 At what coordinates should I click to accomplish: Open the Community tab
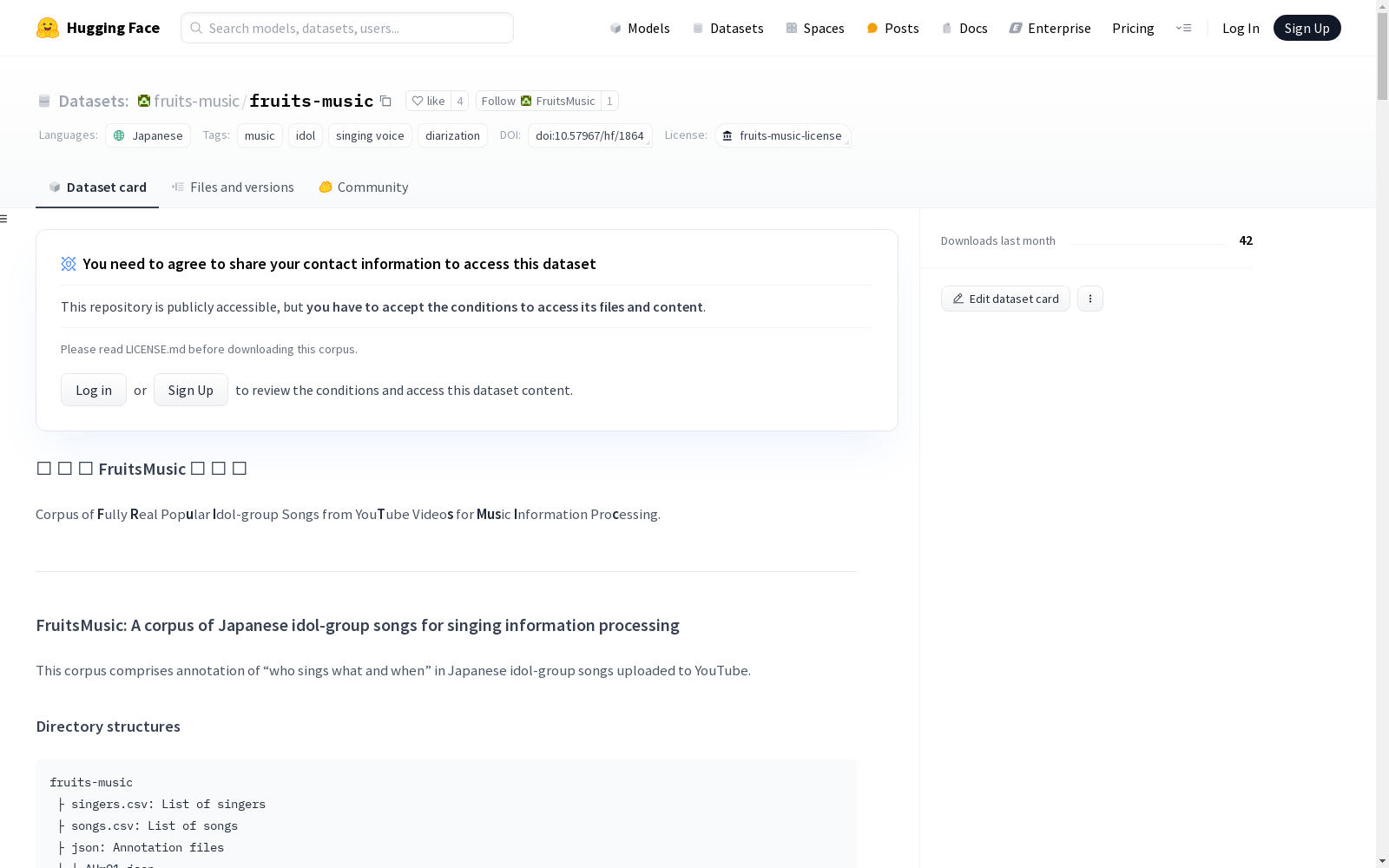363,187
